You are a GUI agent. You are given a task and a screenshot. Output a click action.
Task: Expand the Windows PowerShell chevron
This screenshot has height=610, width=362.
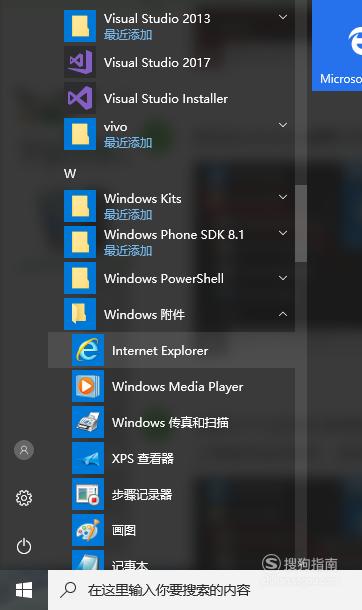point(283,278)
